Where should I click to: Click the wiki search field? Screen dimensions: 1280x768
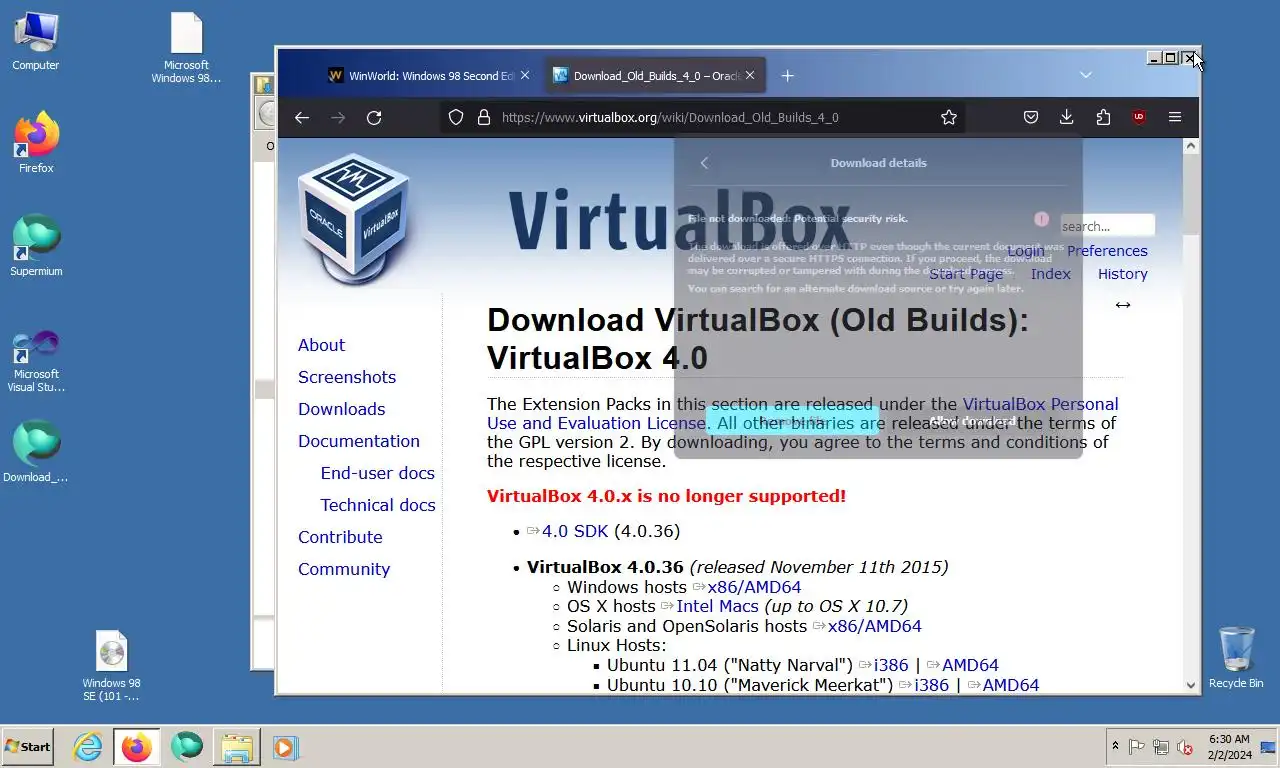(x=1108, y=226)
